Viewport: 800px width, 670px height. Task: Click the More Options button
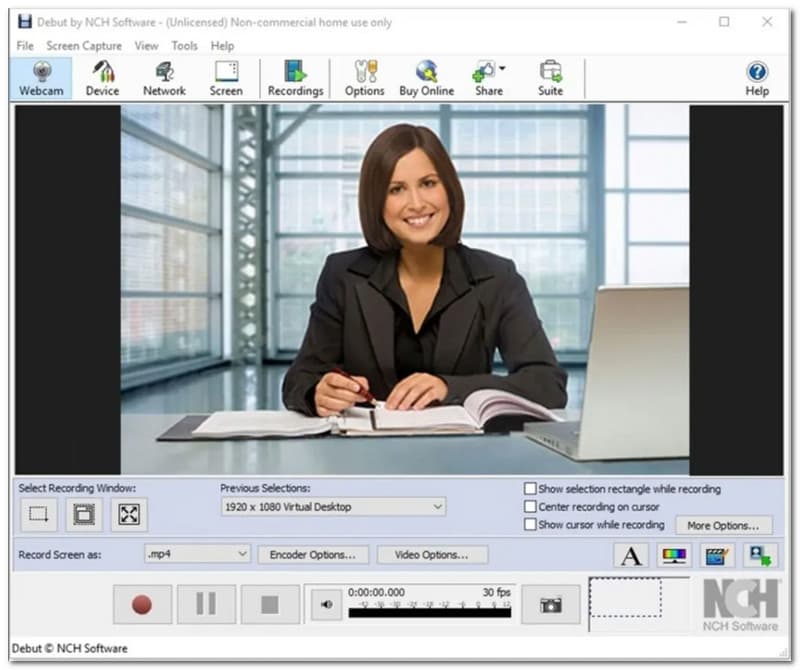723,525
